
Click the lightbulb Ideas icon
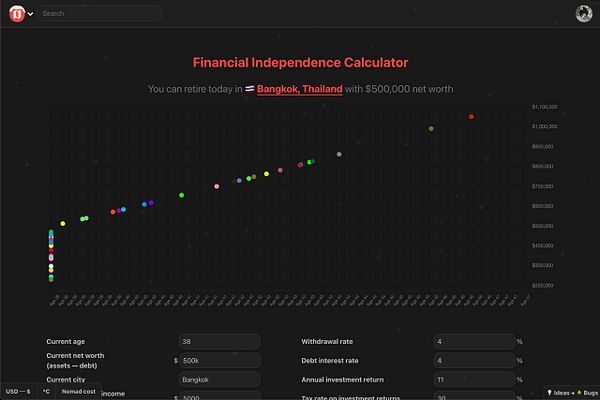click(x=549, y=392)
